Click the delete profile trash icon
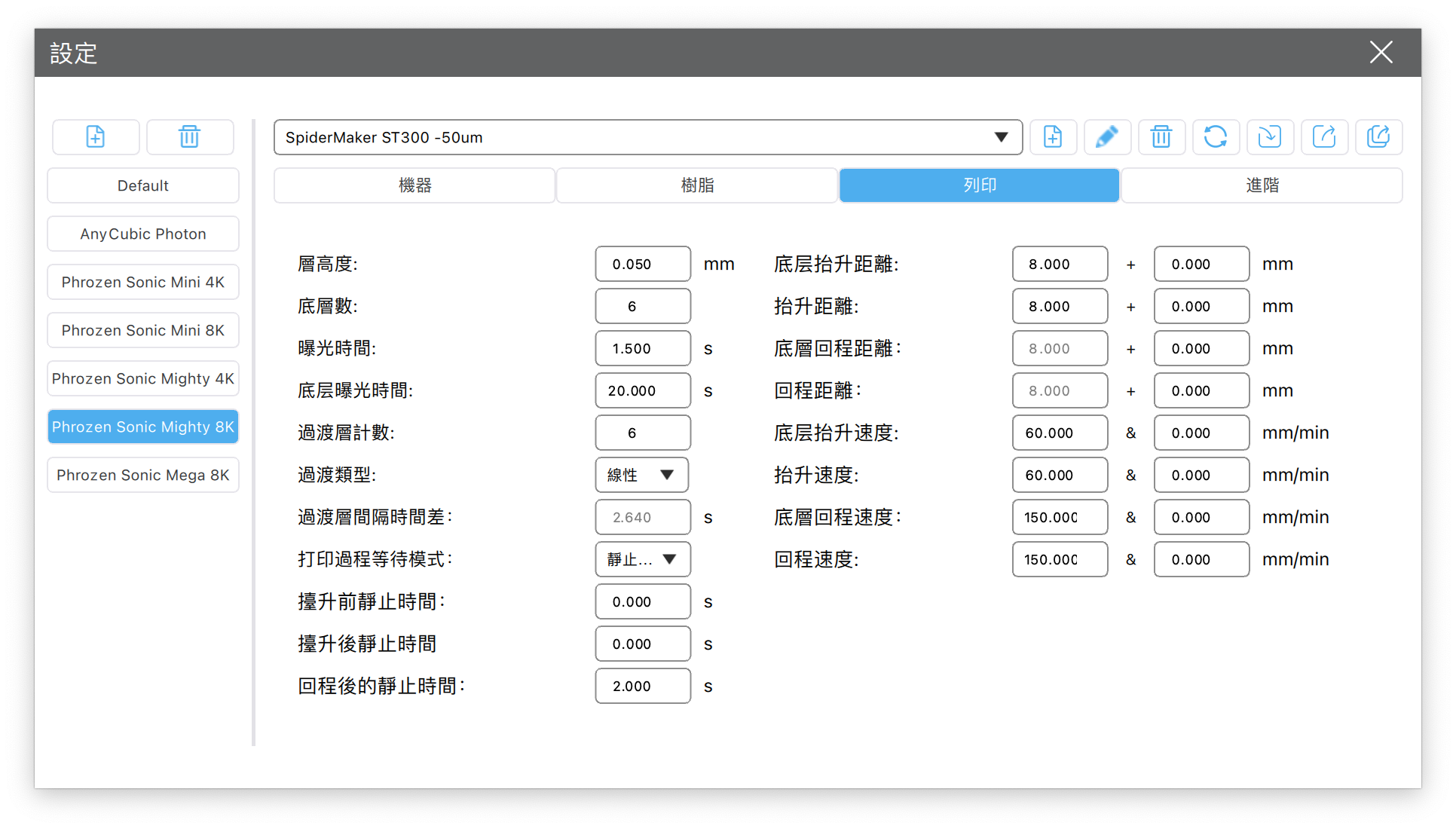The height and width of the screenshot is (829, 1456). pos(1161,137)
